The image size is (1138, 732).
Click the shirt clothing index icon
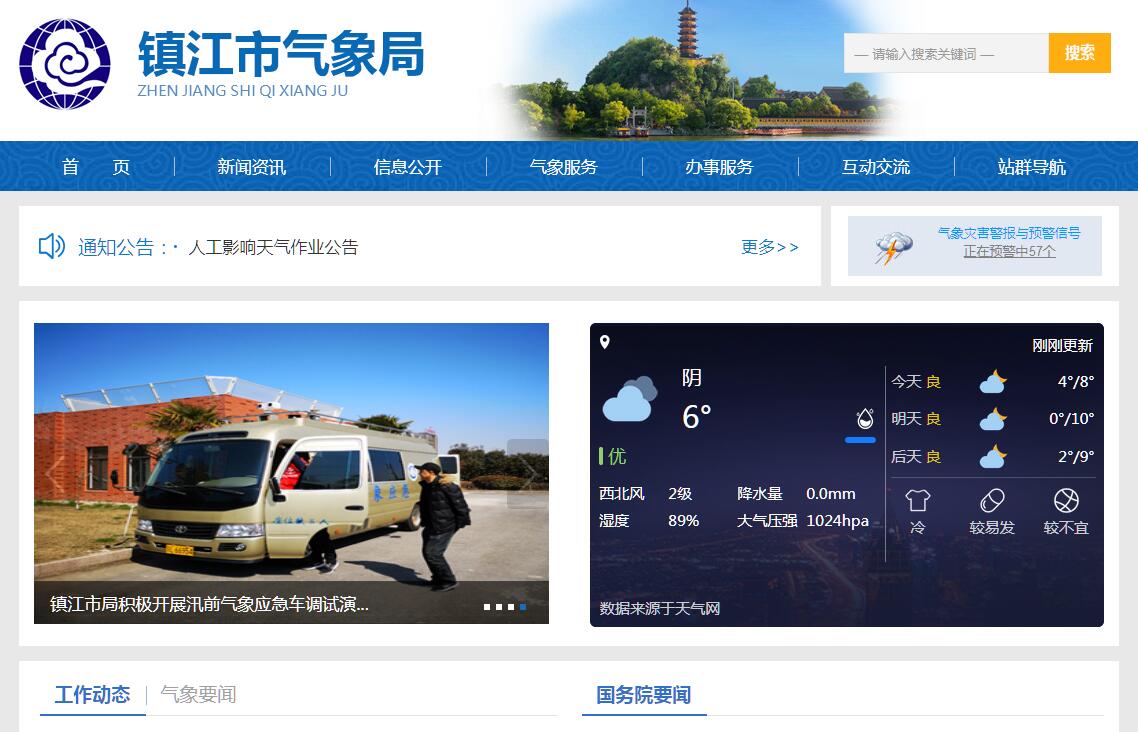[917, 500]
